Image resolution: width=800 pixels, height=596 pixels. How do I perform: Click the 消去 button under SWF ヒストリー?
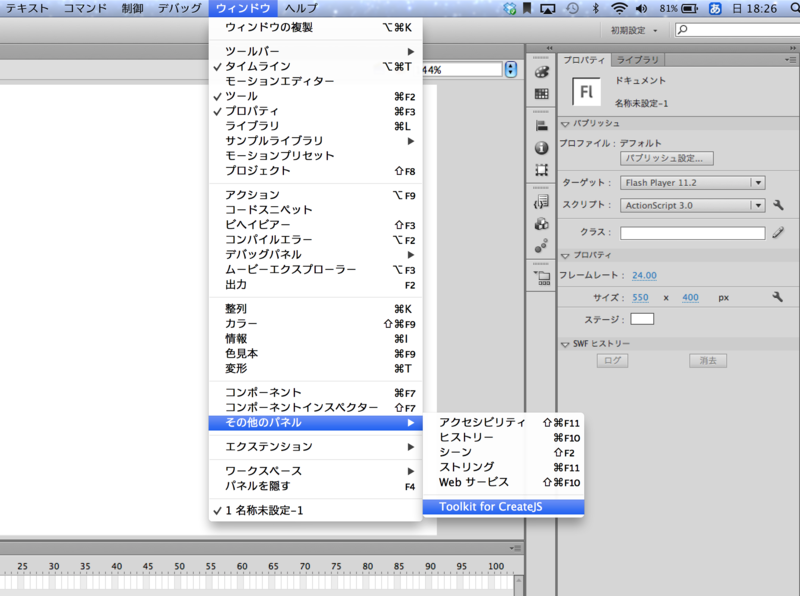click(707, 361)
